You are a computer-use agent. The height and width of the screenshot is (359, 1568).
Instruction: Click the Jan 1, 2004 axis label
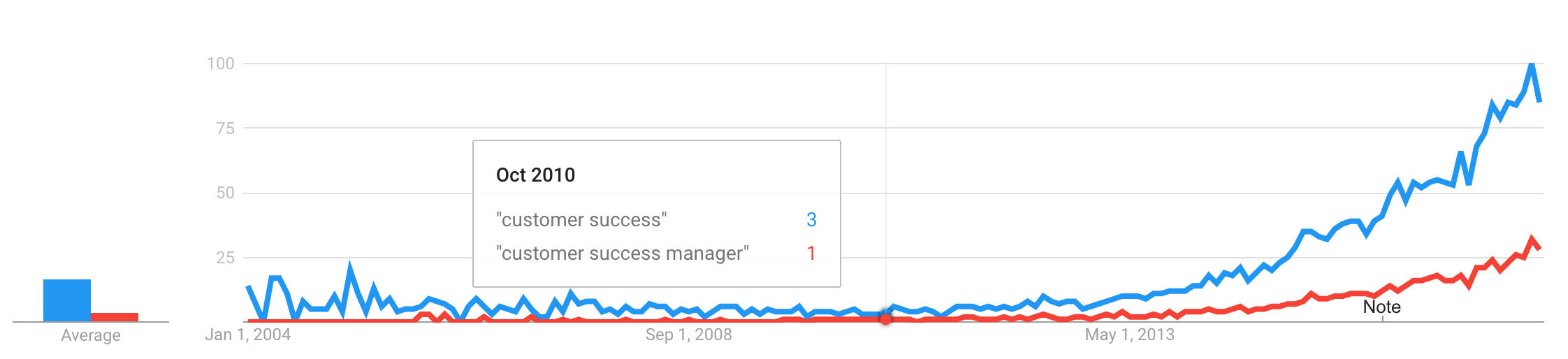[247, 335]
